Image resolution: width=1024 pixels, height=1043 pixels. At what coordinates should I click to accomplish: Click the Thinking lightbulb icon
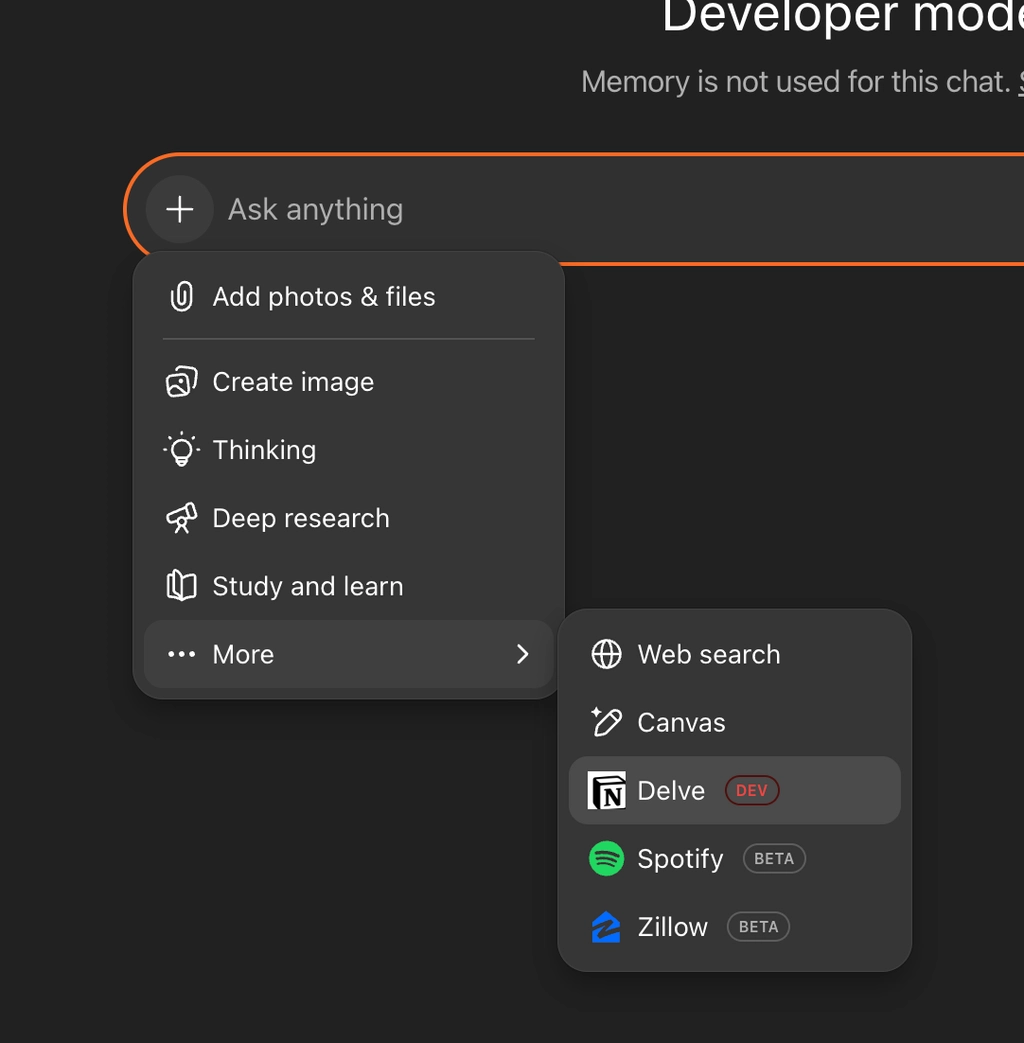coord(181,450)
